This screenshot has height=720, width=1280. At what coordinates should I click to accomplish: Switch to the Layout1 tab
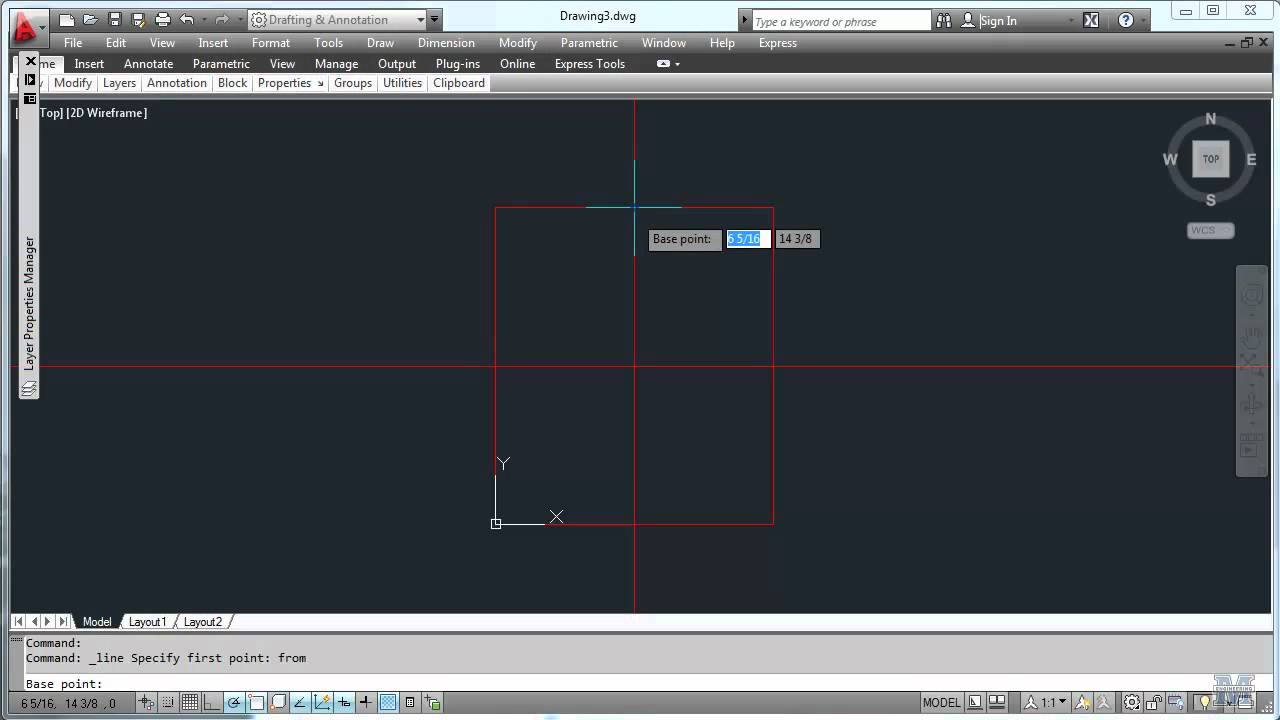(x=147, y=622)
